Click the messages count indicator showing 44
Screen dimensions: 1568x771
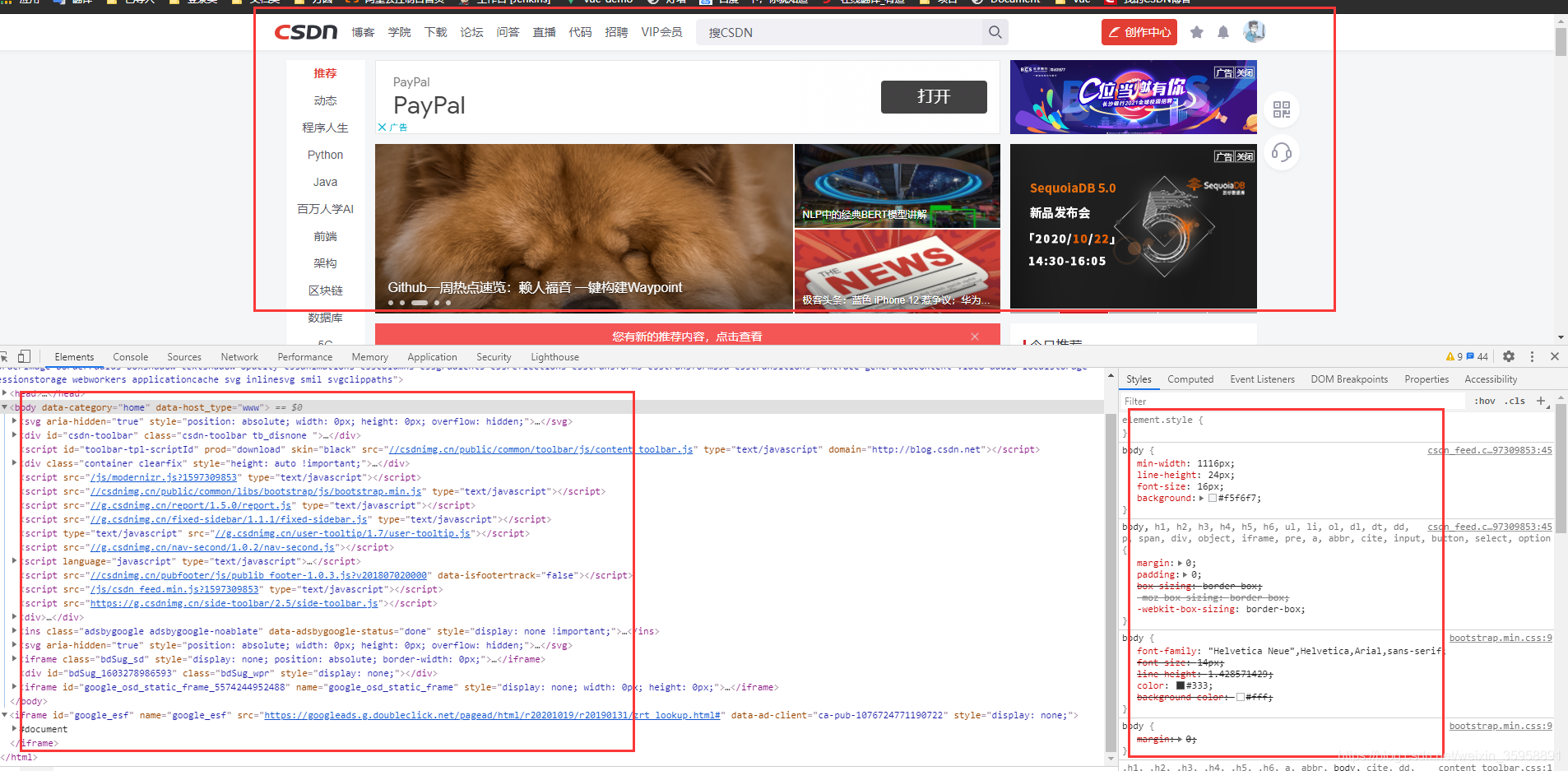1478,356
